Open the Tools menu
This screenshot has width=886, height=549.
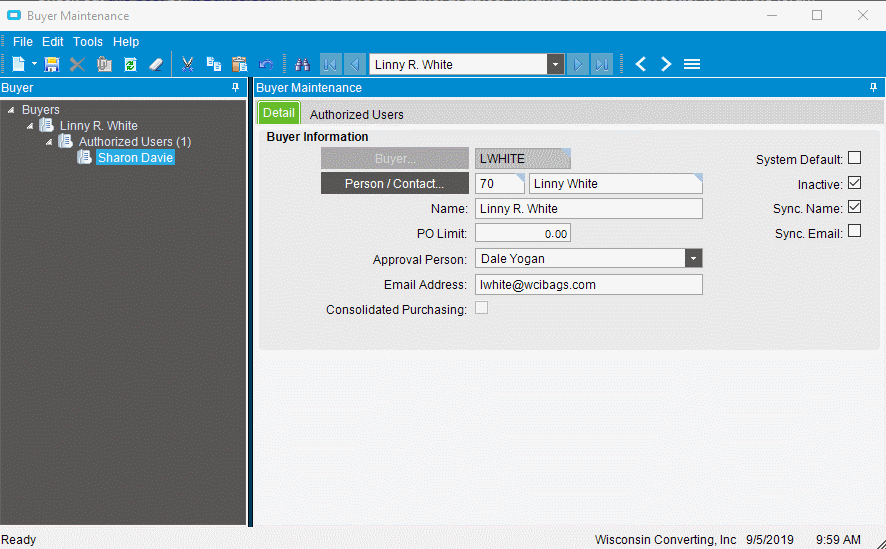pos(88,42)
